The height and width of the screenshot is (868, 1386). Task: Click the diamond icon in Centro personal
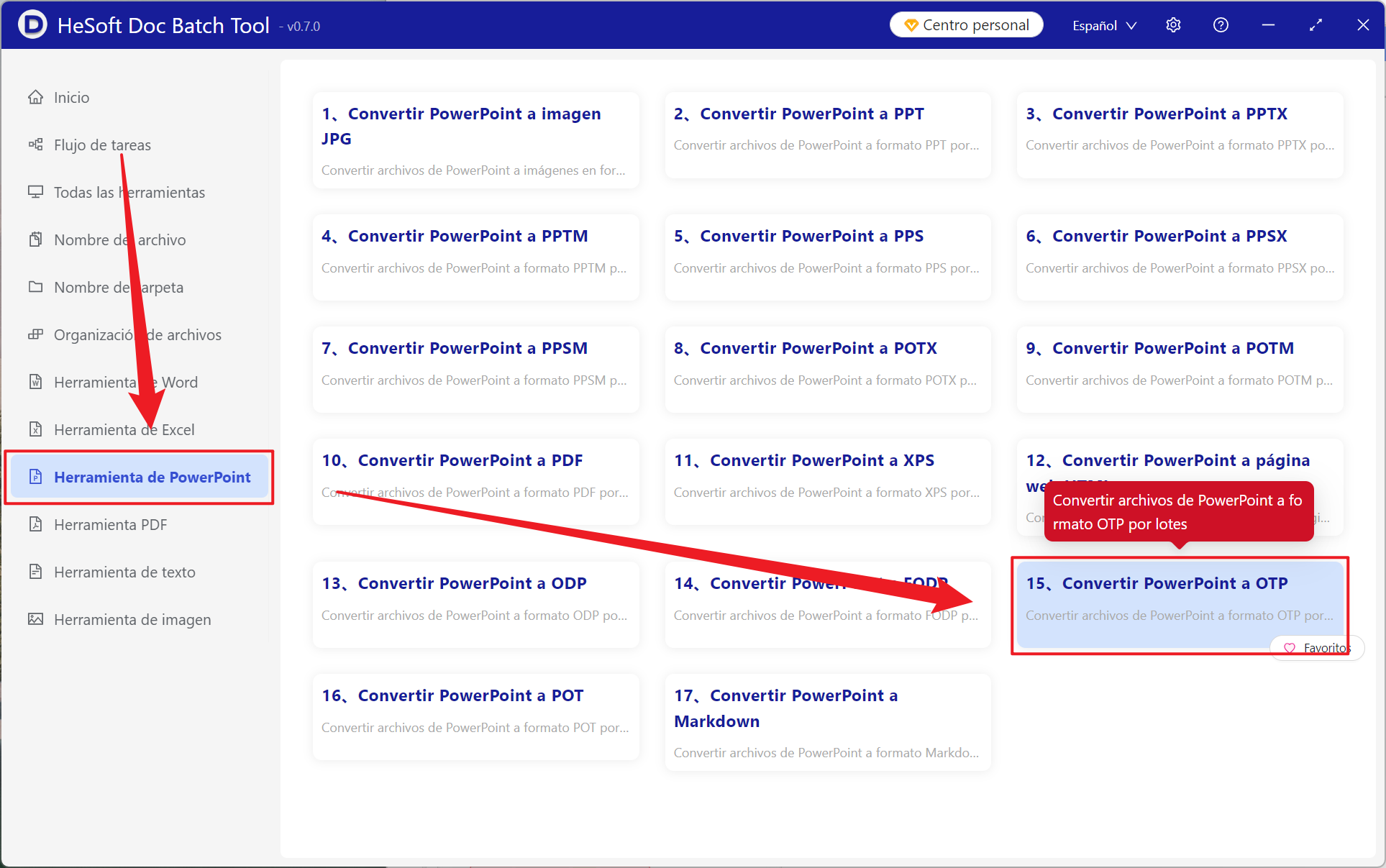click(911, 25)
